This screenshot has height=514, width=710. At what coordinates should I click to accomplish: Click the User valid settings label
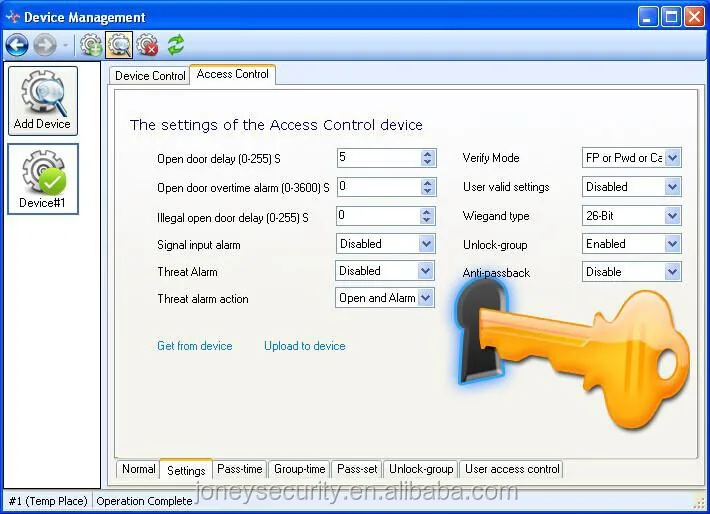click(506, 187)
